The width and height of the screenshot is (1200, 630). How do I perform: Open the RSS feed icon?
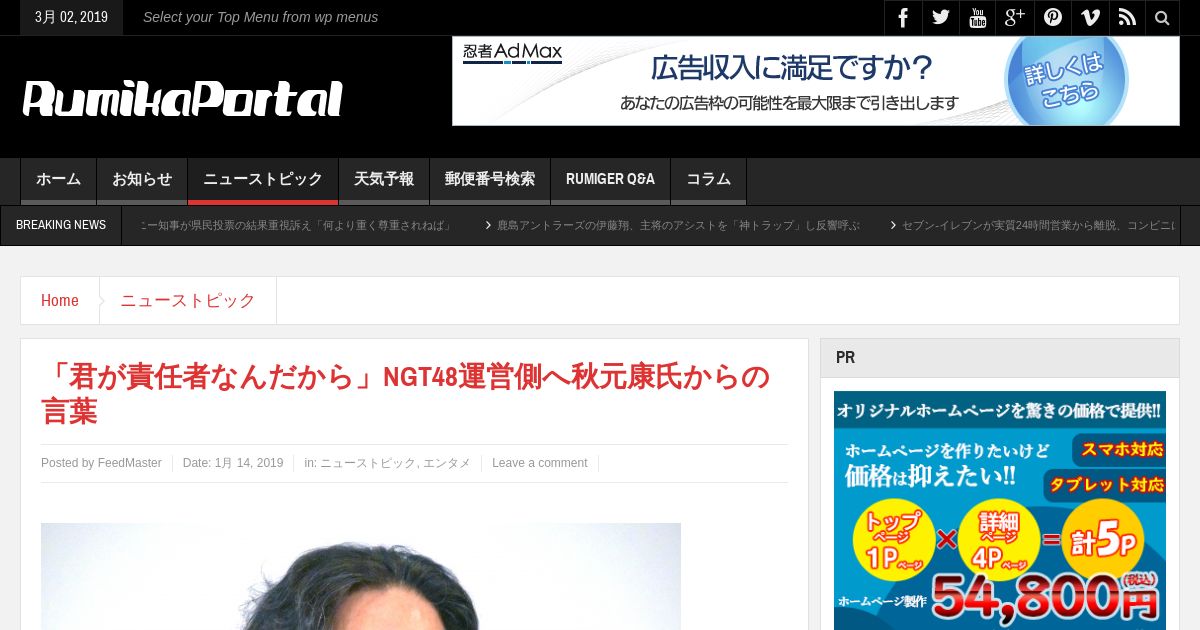coord(1127,17)
